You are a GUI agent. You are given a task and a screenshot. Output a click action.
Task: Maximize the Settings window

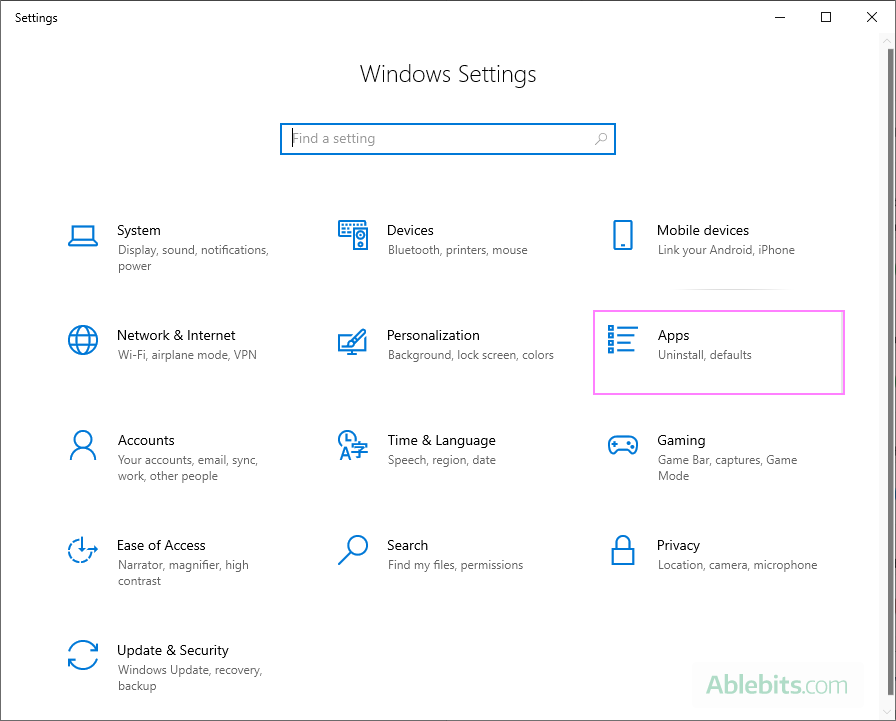[826, 17]
